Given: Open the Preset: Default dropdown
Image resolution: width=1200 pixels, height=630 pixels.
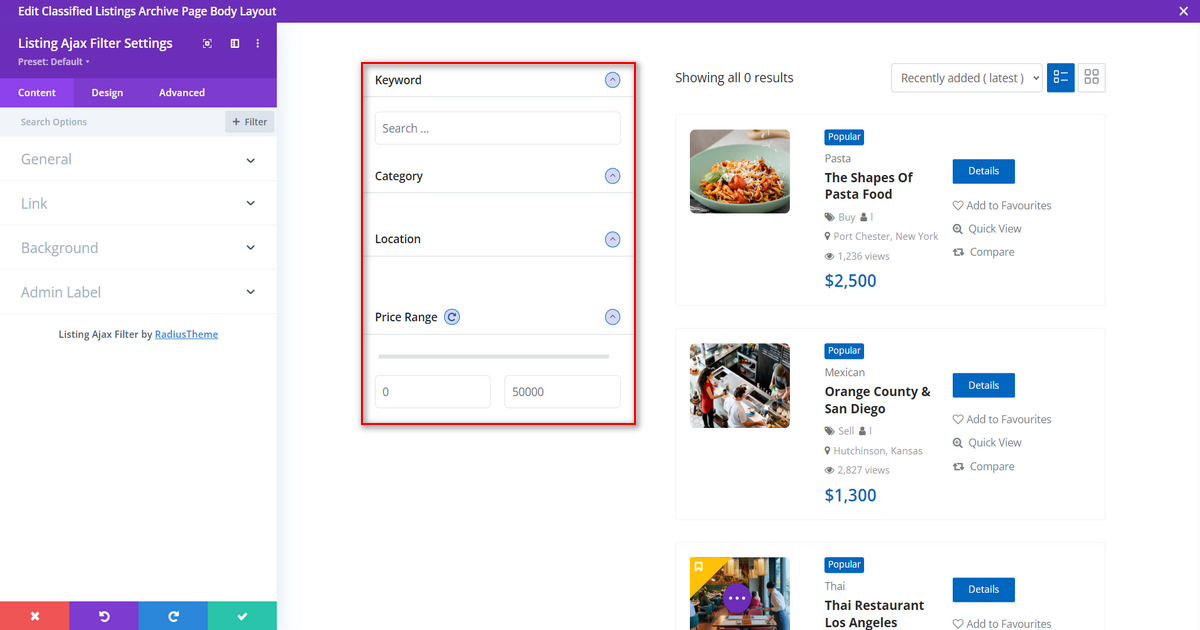Looking at the screenshot, I should (x=54, y=62).
